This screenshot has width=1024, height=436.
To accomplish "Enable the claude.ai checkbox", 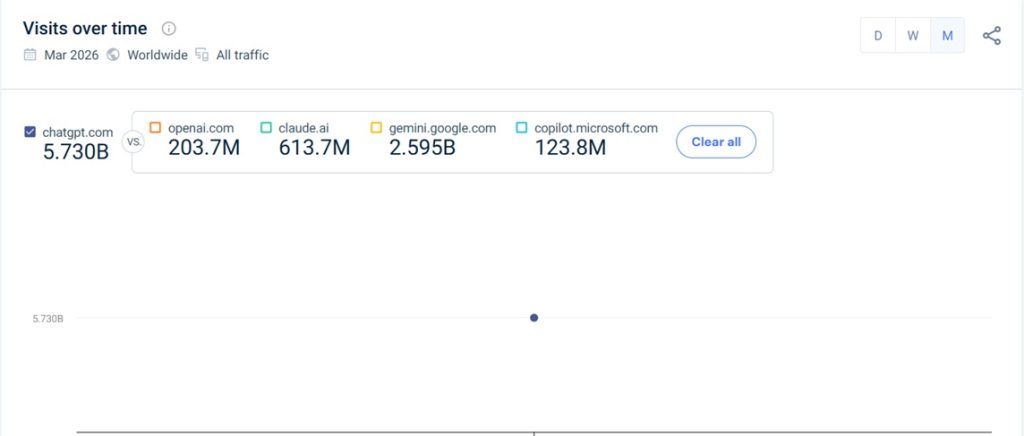I will click(x=266, y=128).
